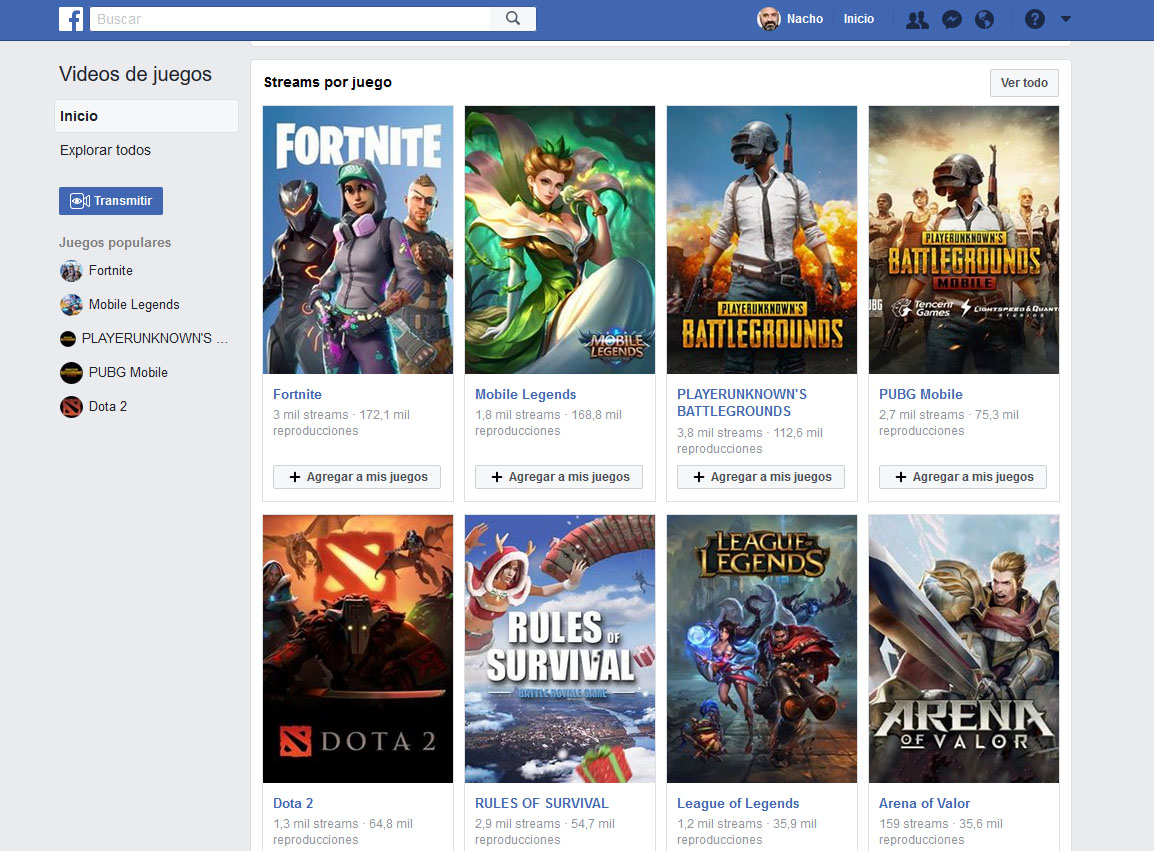Click Nacho's profile picture
Viewport: 1154px width, 851px height.
768,19
